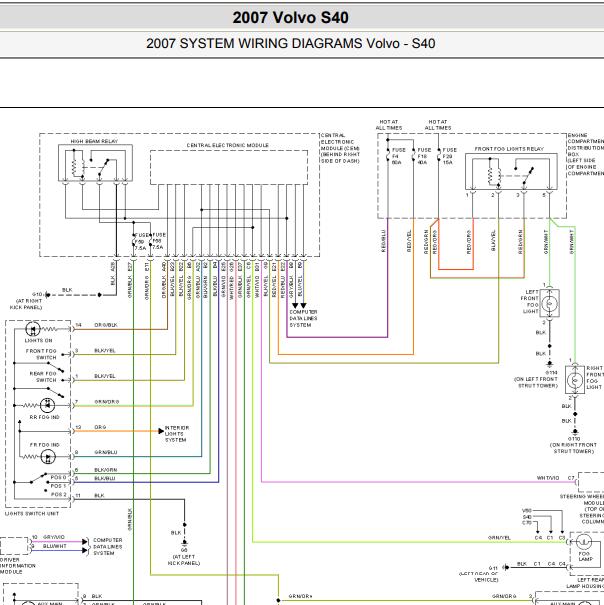This screenshot has height=605, width=604.
Task: Click the "BLU/WHT" wire label
Action: (x=54, y=546)
